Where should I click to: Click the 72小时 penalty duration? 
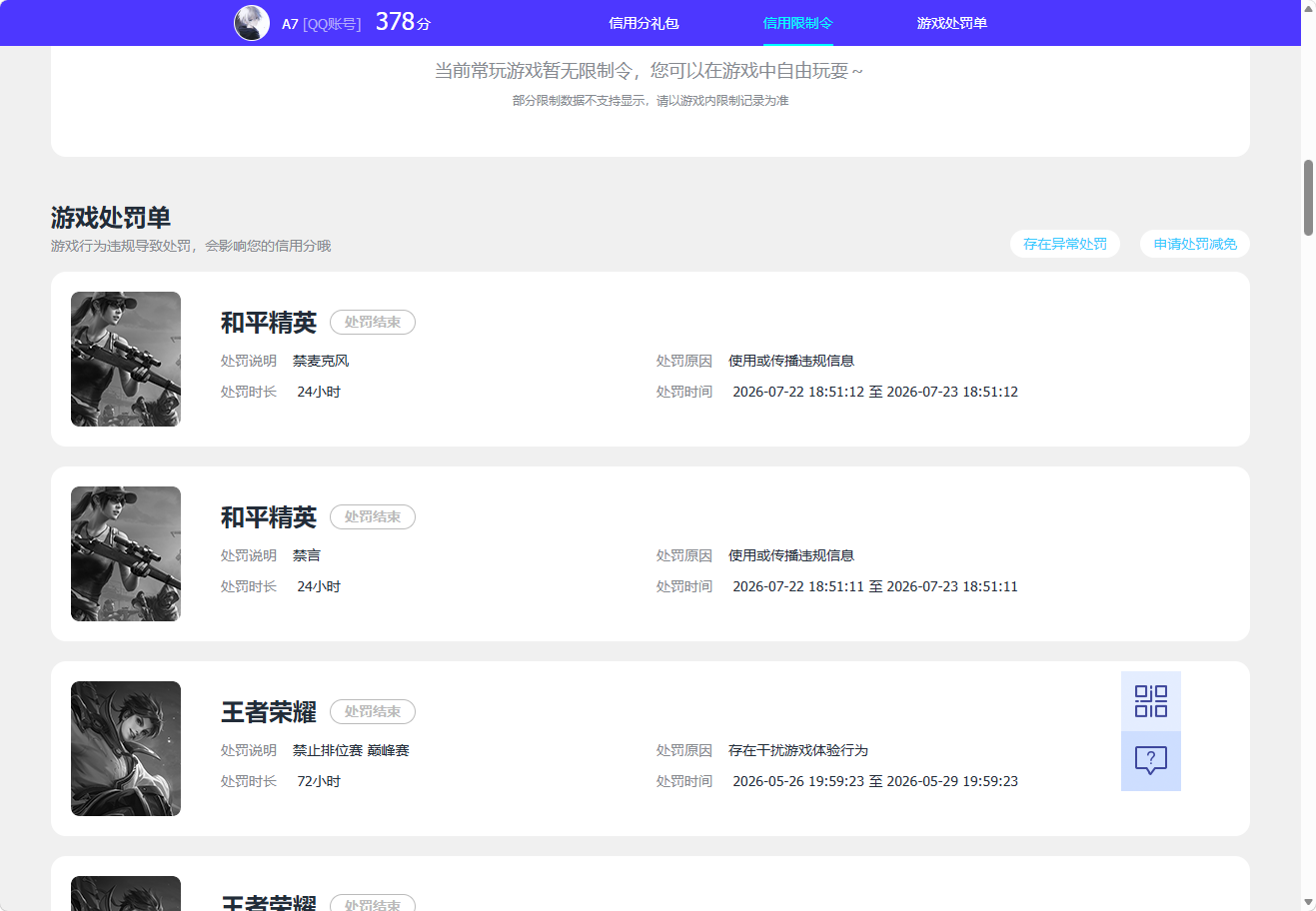pyautogui.click(x=319, y=781)
